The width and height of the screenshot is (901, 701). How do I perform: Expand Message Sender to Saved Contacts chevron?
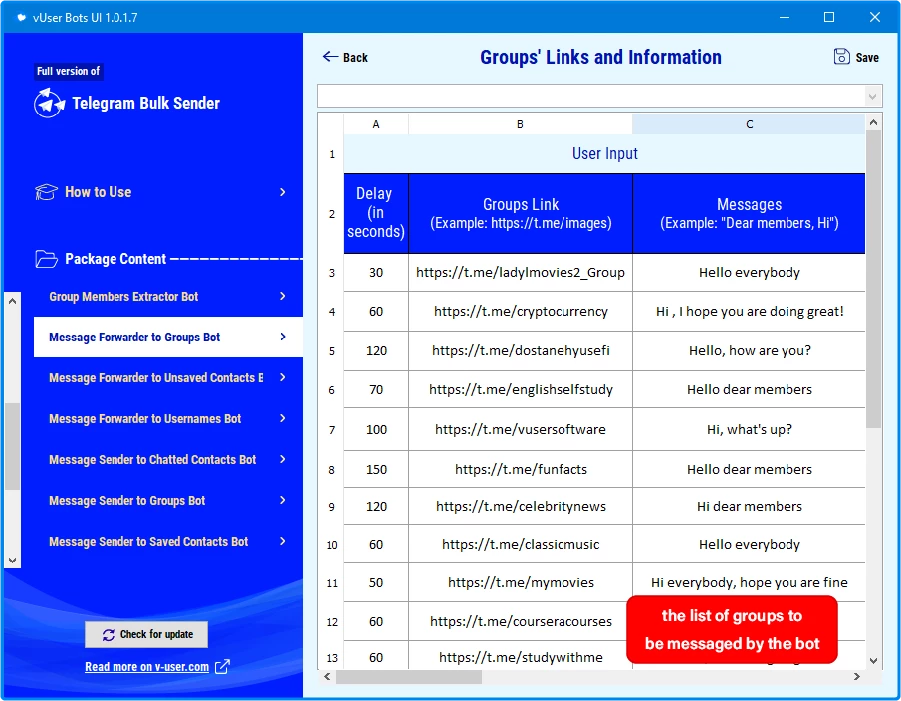282,541
